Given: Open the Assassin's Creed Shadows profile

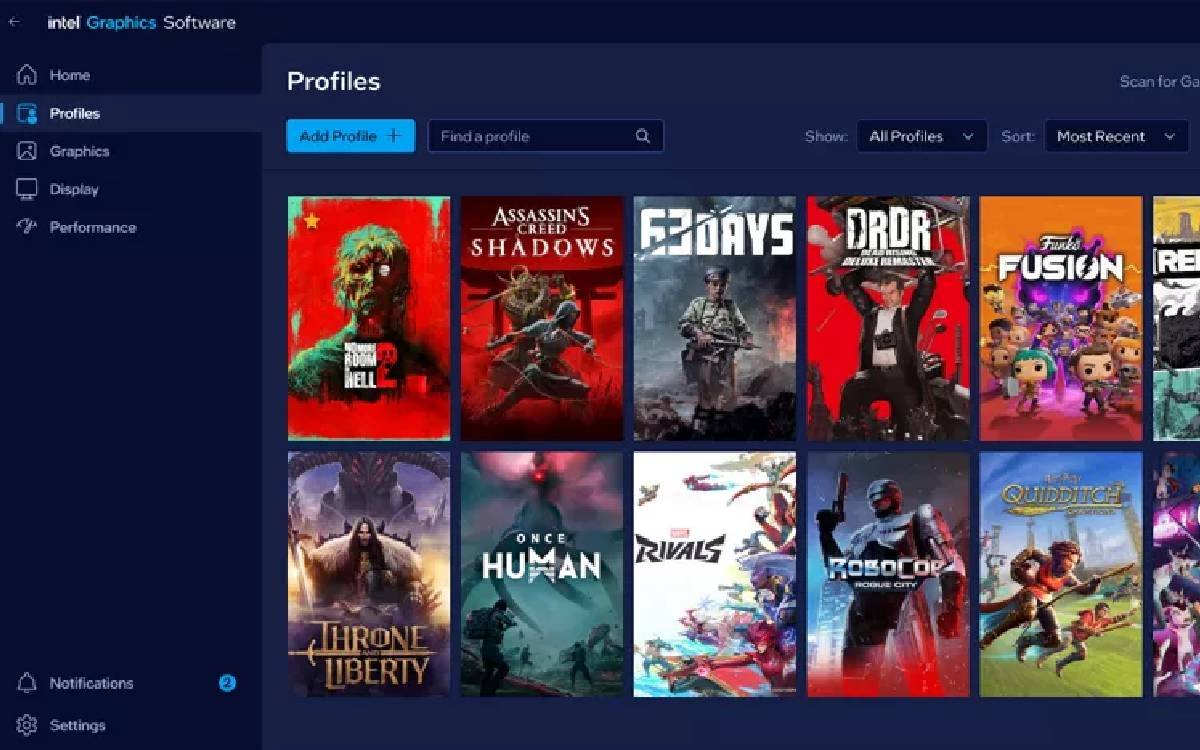Looking at the screenshot, I should 542,318.
